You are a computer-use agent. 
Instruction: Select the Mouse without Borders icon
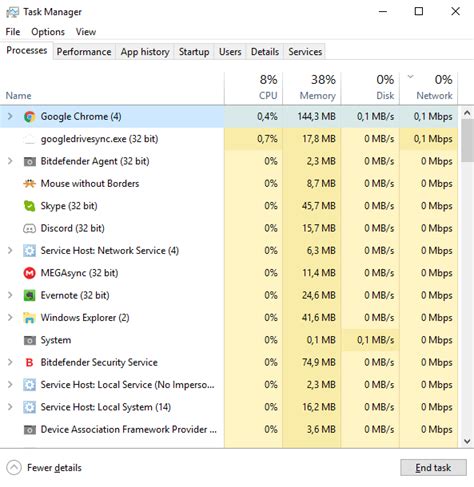(29, 184)
